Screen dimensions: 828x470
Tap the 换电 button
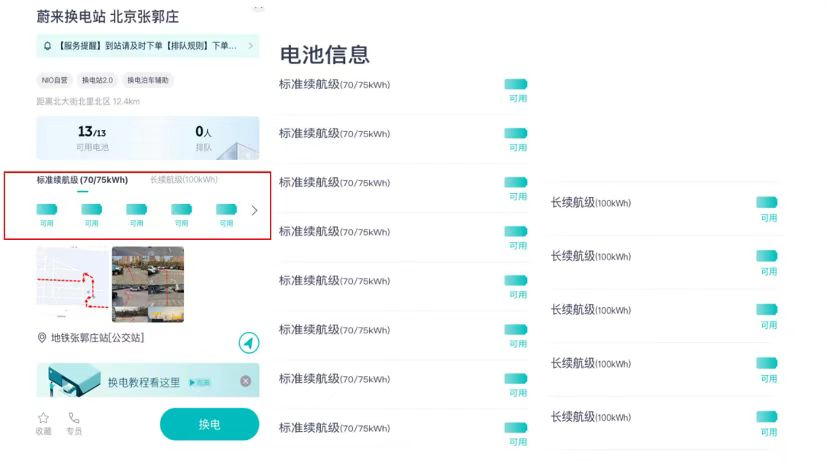click(210, 424)
